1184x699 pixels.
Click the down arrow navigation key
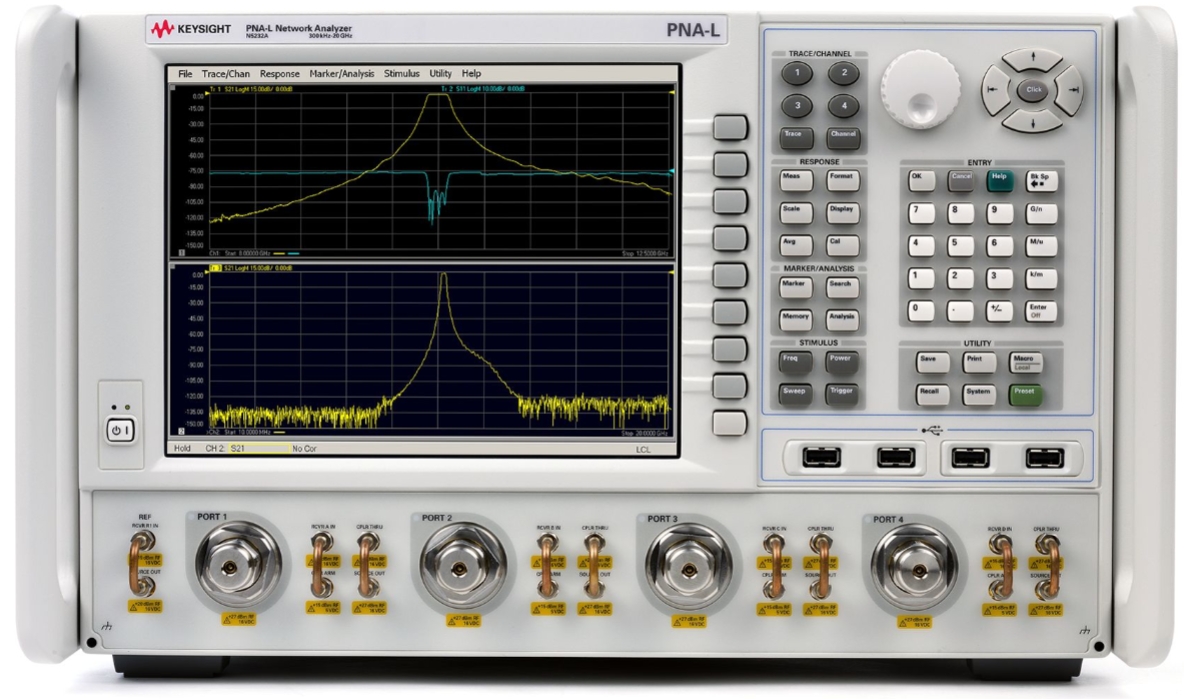tap(1033, 121)
